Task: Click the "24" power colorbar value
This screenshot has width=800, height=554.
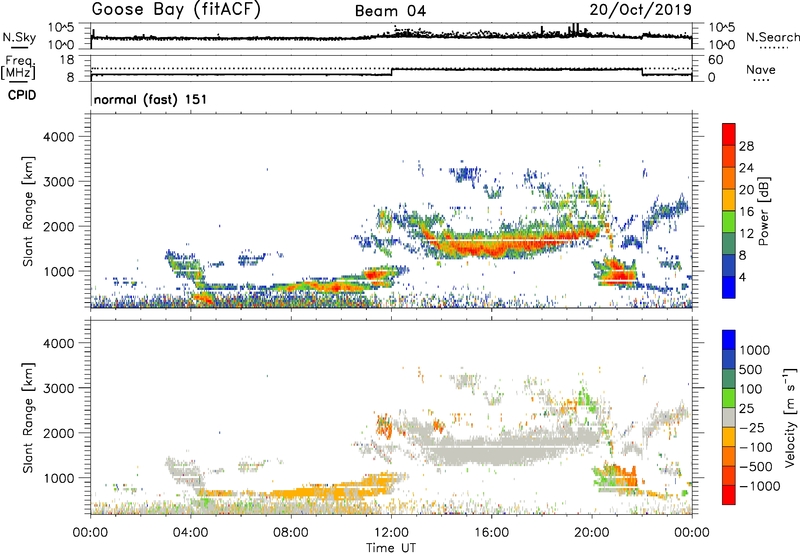Action: click(746, 168)
